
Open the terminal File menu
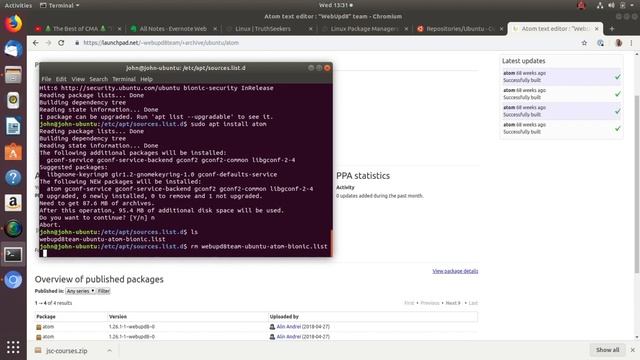point(46,79)
